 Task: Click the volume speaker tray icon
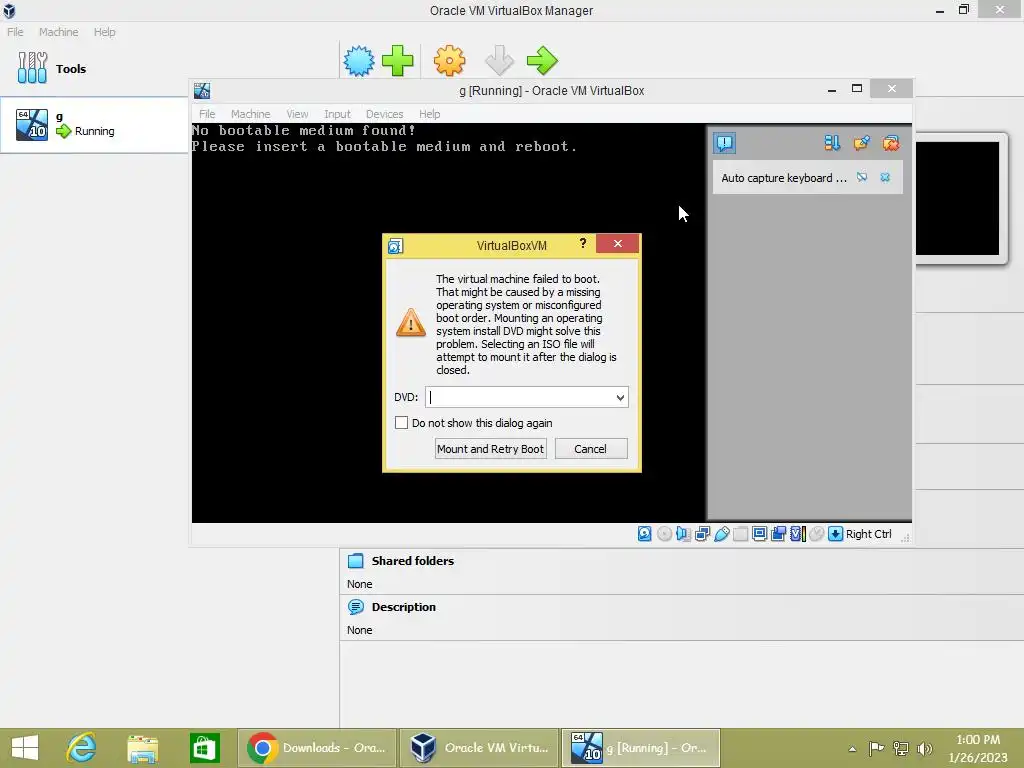coord(924,748)
